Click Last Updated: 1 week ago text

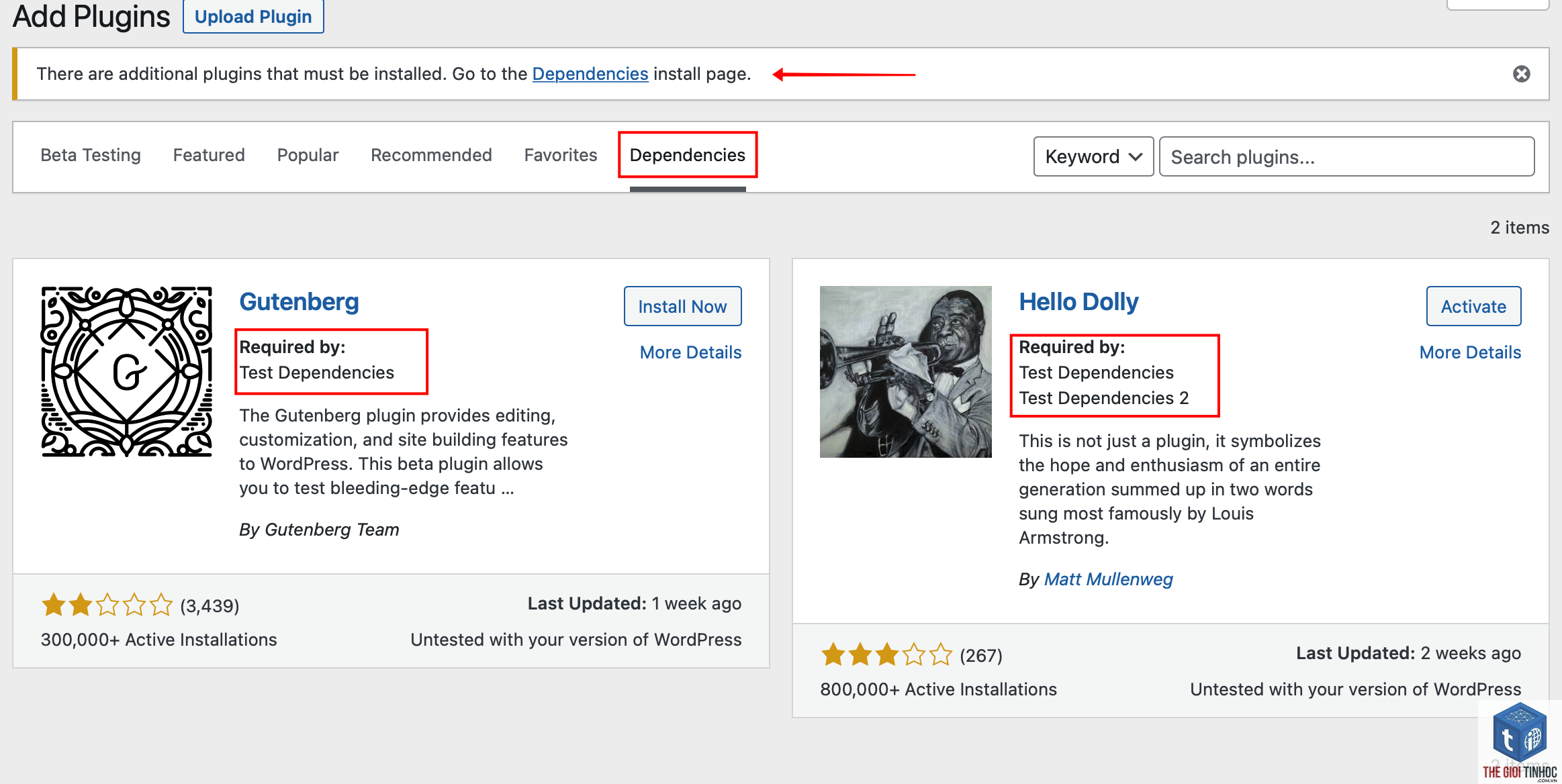point(634,603)
